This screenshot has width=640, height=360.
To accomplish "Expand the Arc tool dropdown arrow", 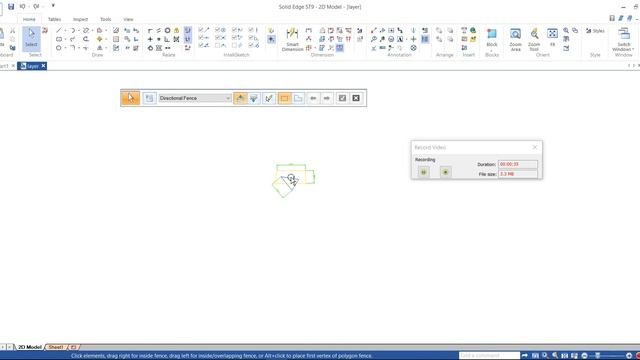I will coord(79,31).
